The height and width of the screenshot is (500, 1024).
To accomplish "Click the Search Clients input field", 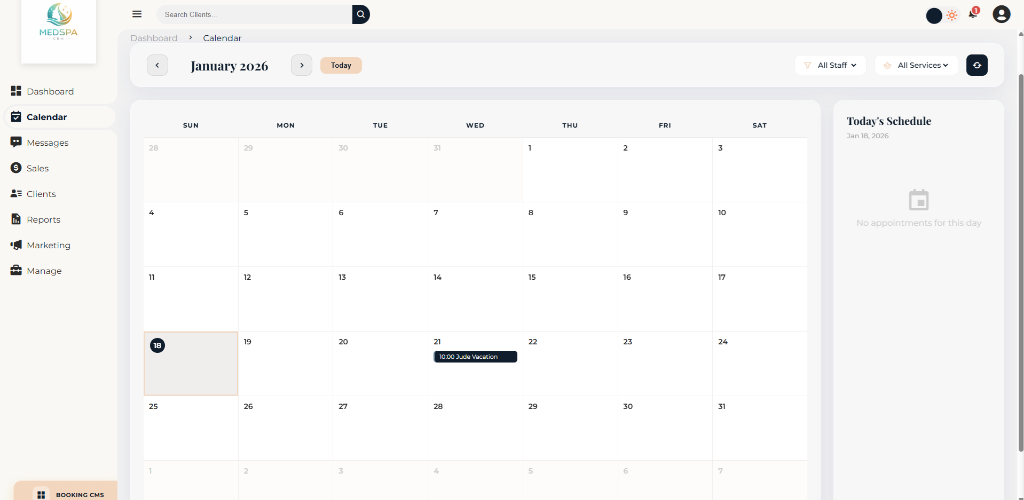I will pyautogui.click(x=255, y=14).
